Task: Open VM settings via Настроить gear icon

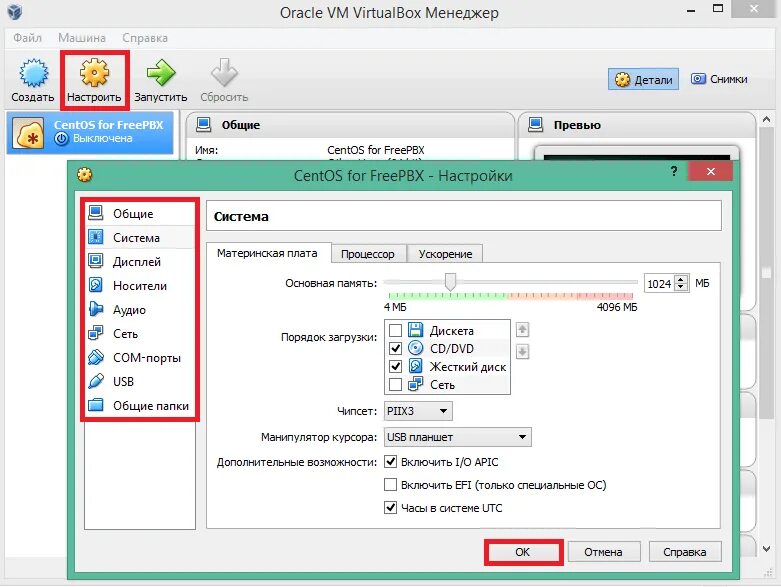Action: pos(94,73)
